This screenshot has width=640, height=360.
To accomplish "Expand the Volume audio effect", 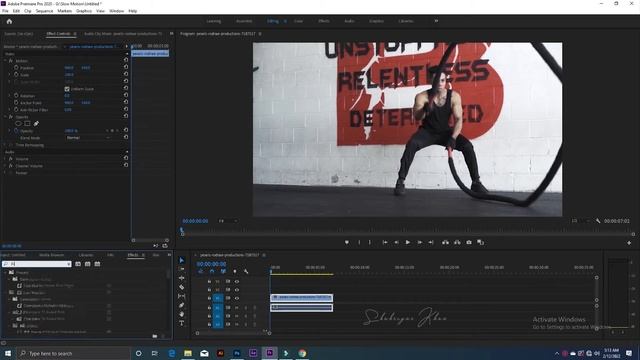I will (5, 159).
